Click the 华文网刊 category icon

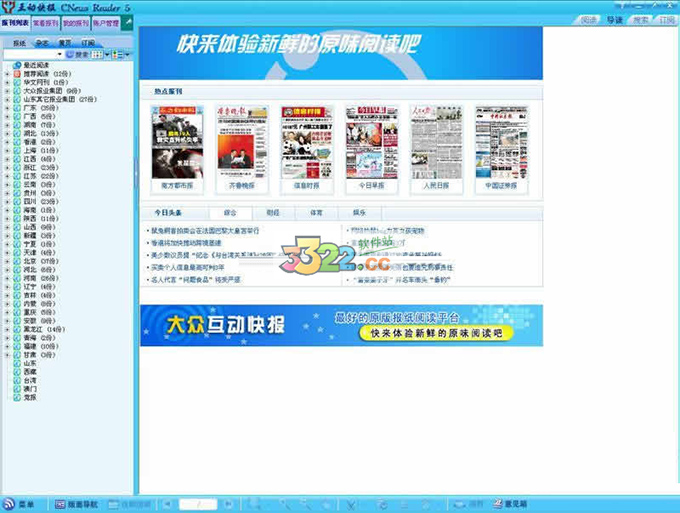click(17, 82)
